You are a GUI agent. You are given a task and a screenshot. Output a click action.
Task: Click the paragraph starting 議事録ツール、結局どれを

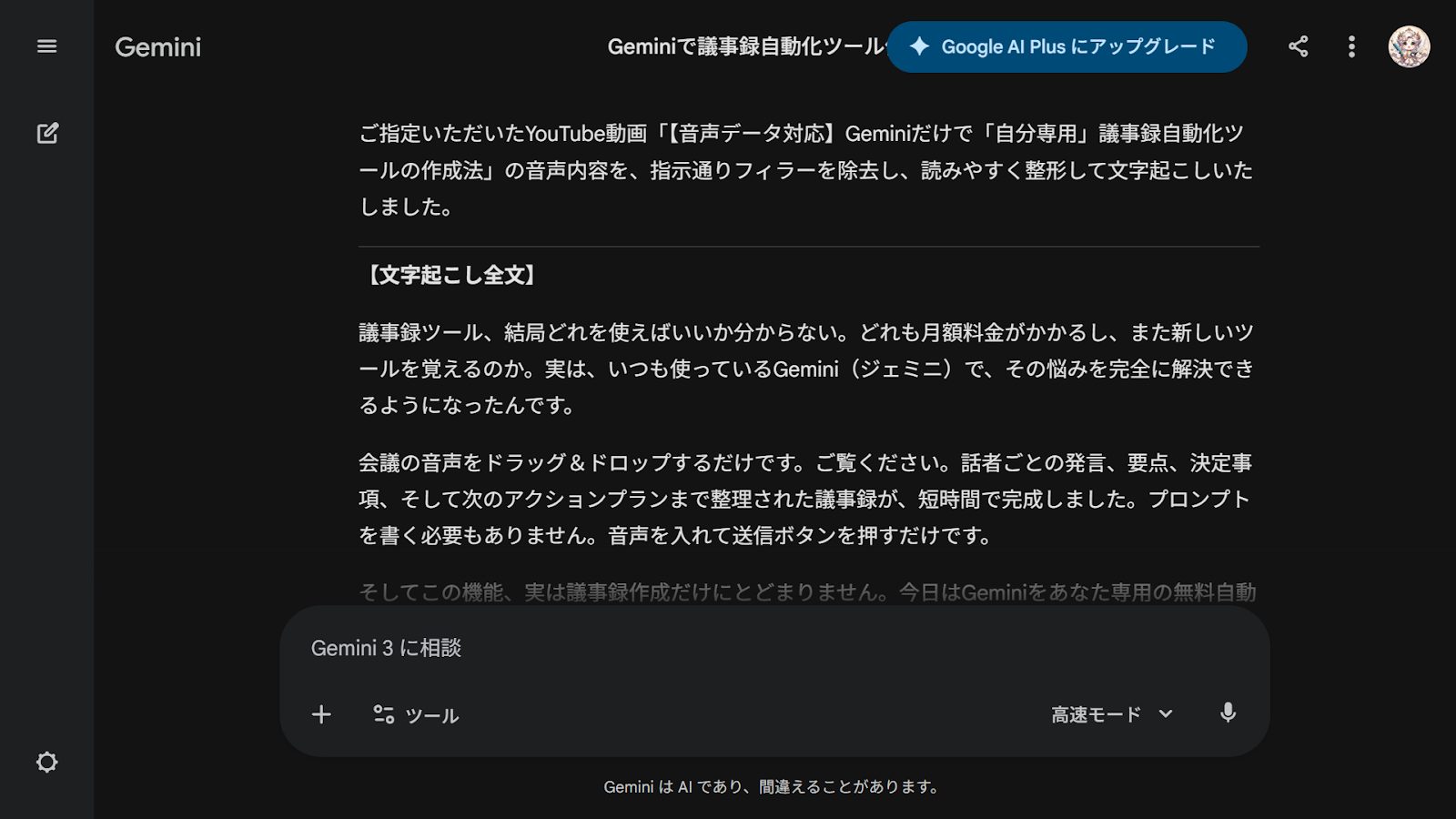click(806, 369)
